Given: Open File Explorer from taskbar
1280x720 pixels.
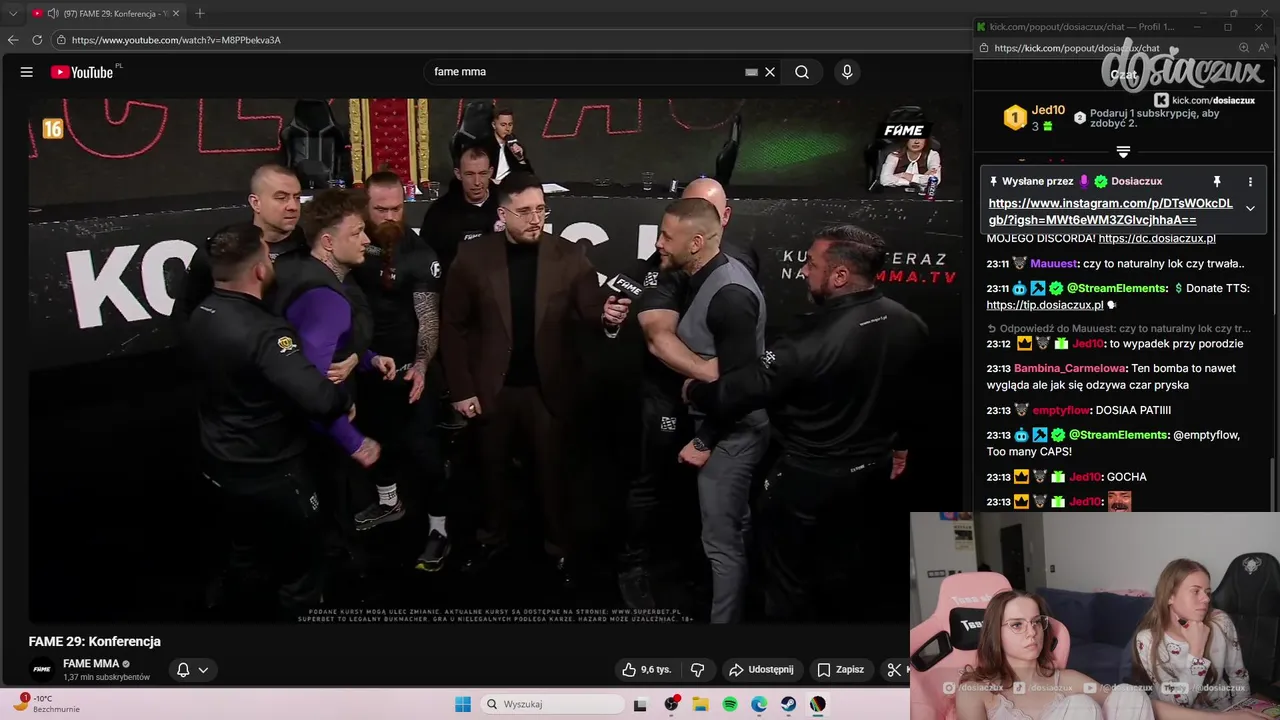Looking at the screenshot, I should click(x=701, y=704).
